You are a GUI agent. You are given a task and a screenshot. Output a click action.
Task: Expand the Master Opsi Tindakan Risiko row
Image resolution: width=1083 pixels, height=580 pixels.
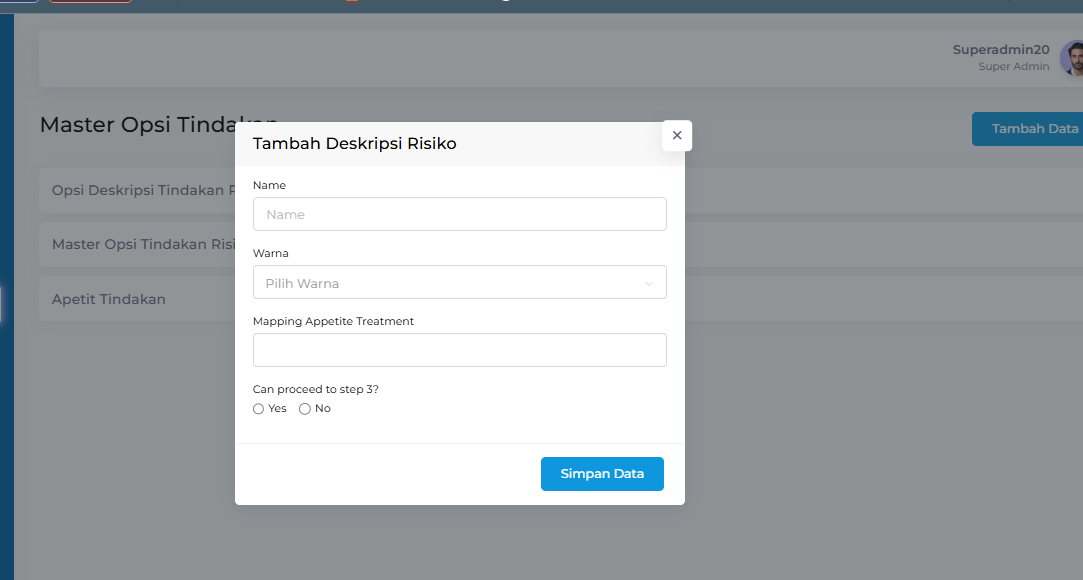pos(140,244)
